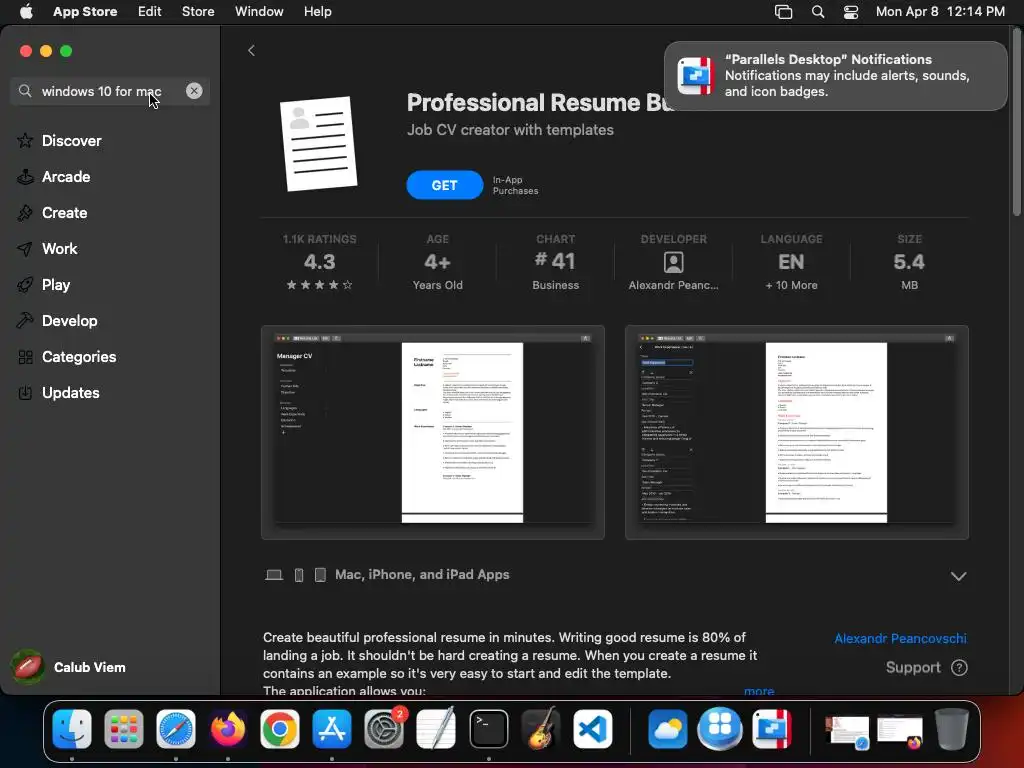
Task: Click the more link in description
Action: click(759, 690)
